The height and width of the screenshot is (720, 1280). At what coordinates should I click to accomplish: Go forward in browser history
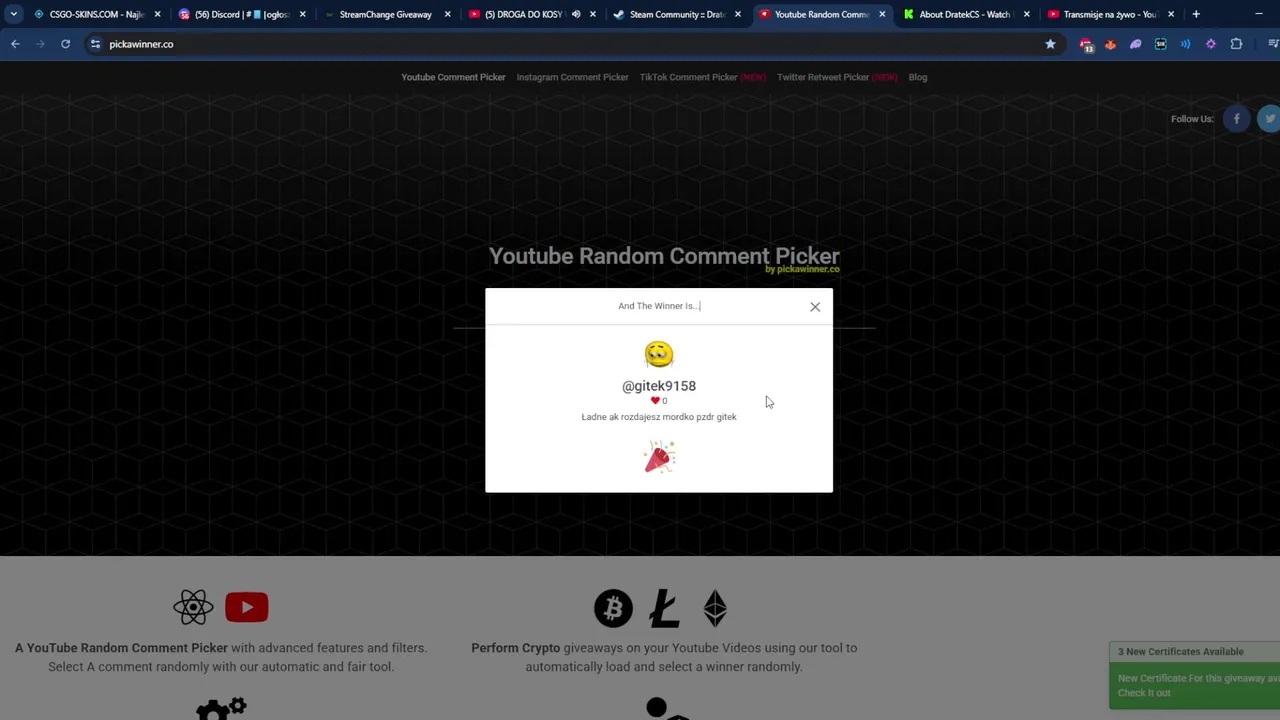coord(40,44)
